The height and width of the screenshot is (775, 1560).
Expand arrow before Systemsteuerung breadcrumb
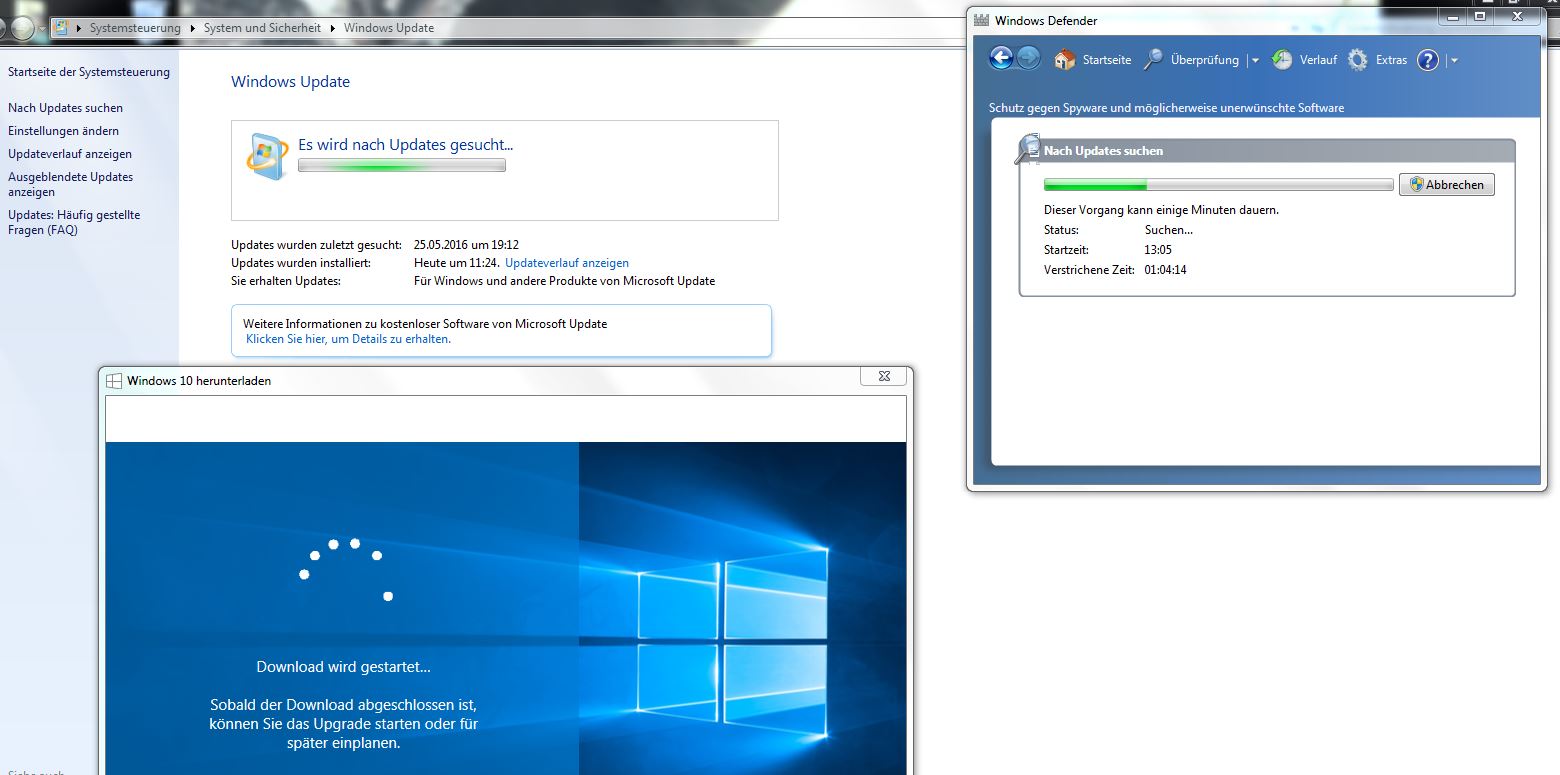79,28
